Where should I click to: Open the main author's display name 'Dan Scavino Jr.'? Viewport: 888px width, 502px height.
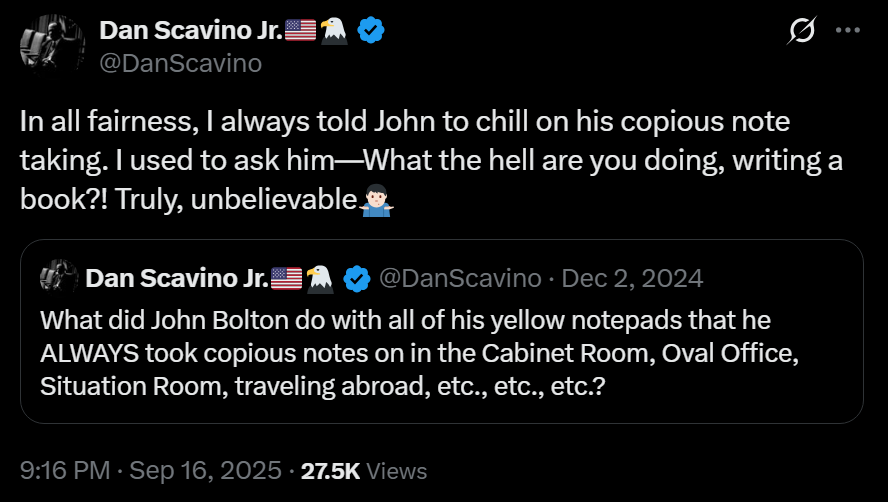(191, 31)
